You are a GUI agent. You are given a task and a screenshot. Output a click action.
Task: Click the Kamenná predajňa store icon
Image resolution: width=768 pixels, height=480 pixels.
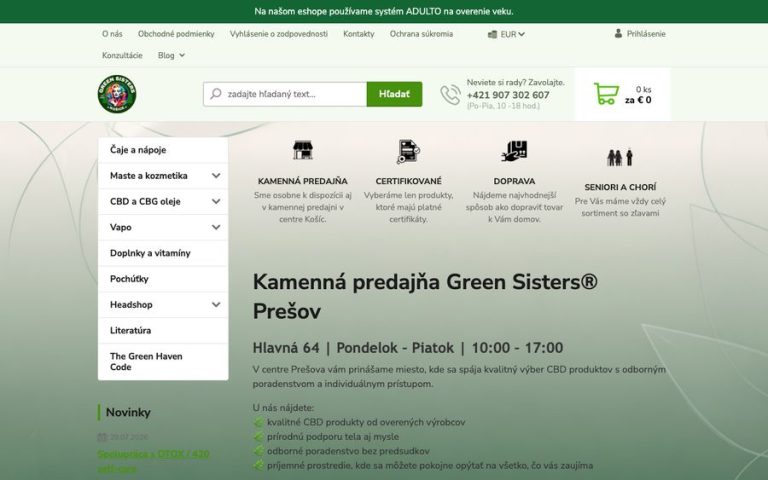tap(303, 150)
